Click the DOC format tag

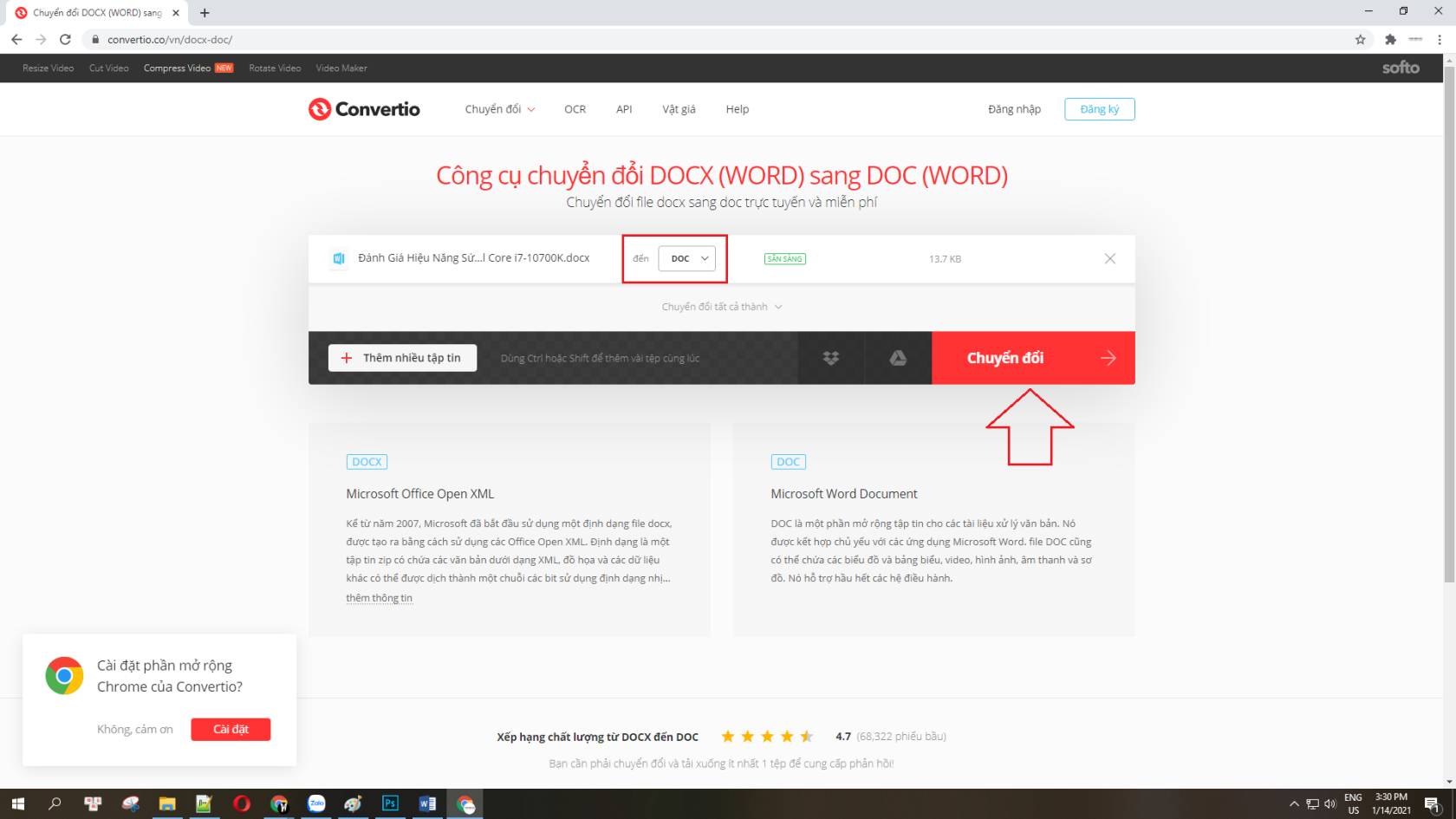click(x=789, y=462)
